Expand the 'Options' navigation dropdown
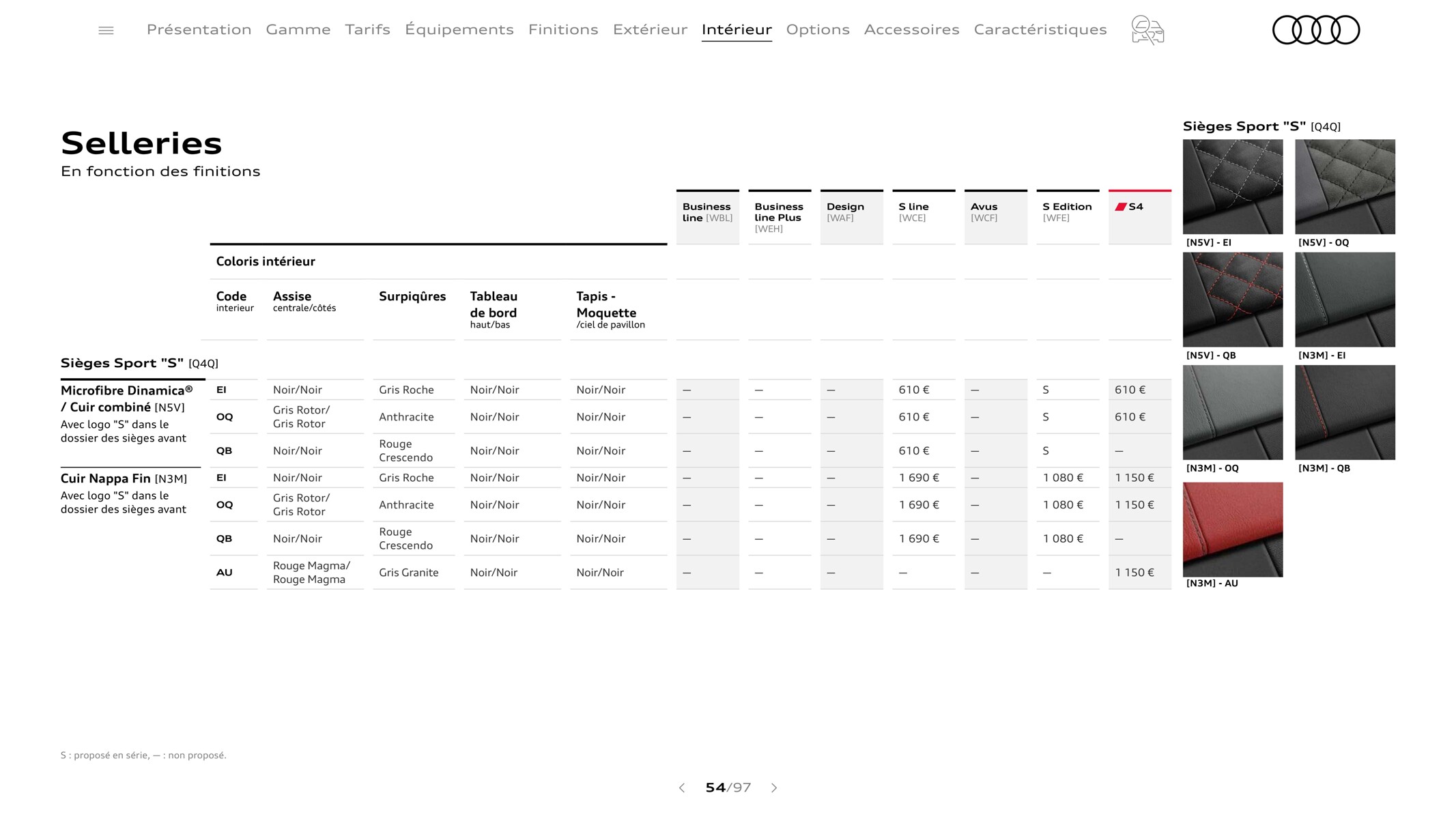1456x819 pixels. click(x=817, y=29)
